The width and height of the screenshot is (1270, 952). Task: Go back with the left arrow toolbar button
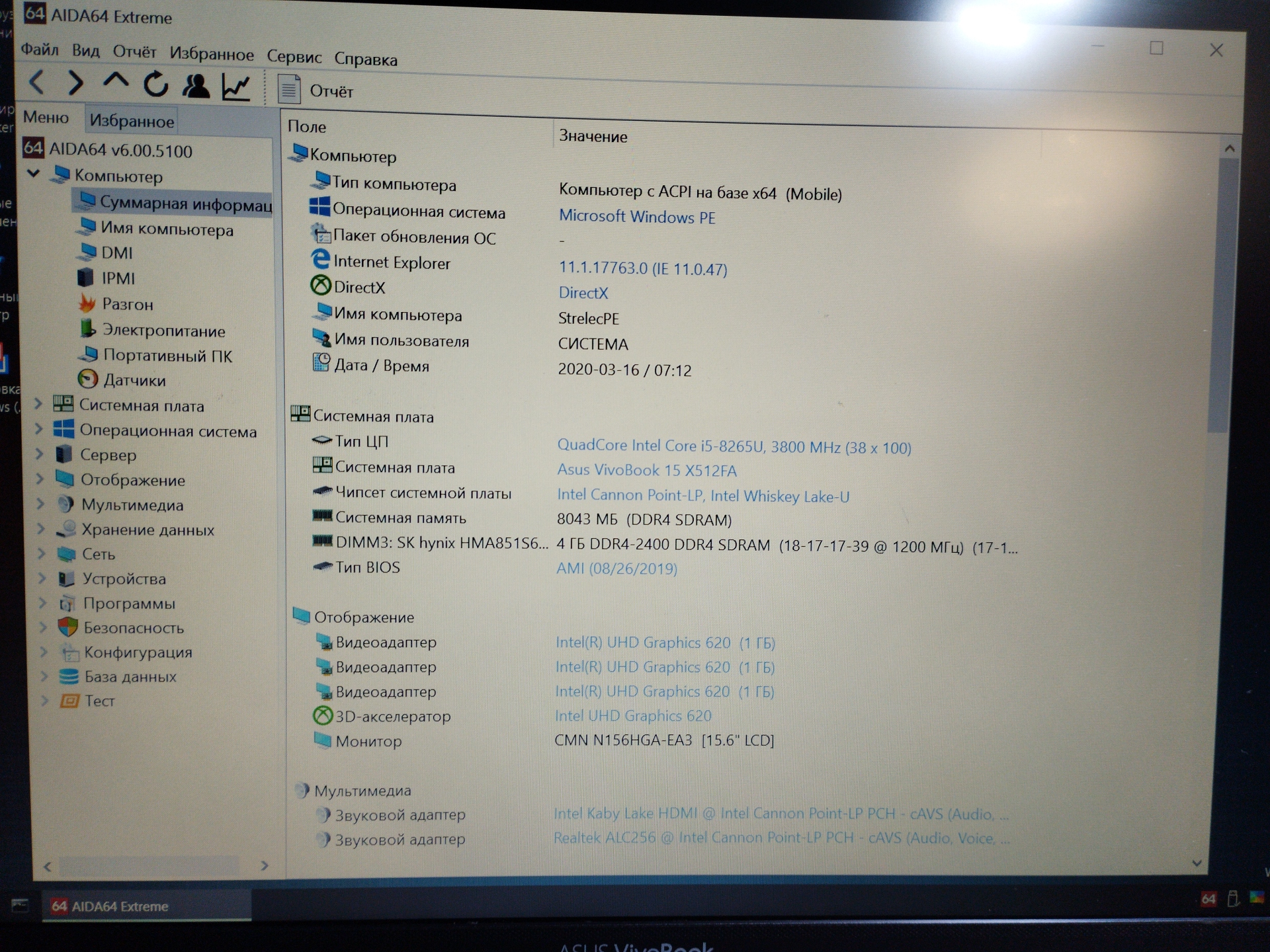(x=37, y=82)
